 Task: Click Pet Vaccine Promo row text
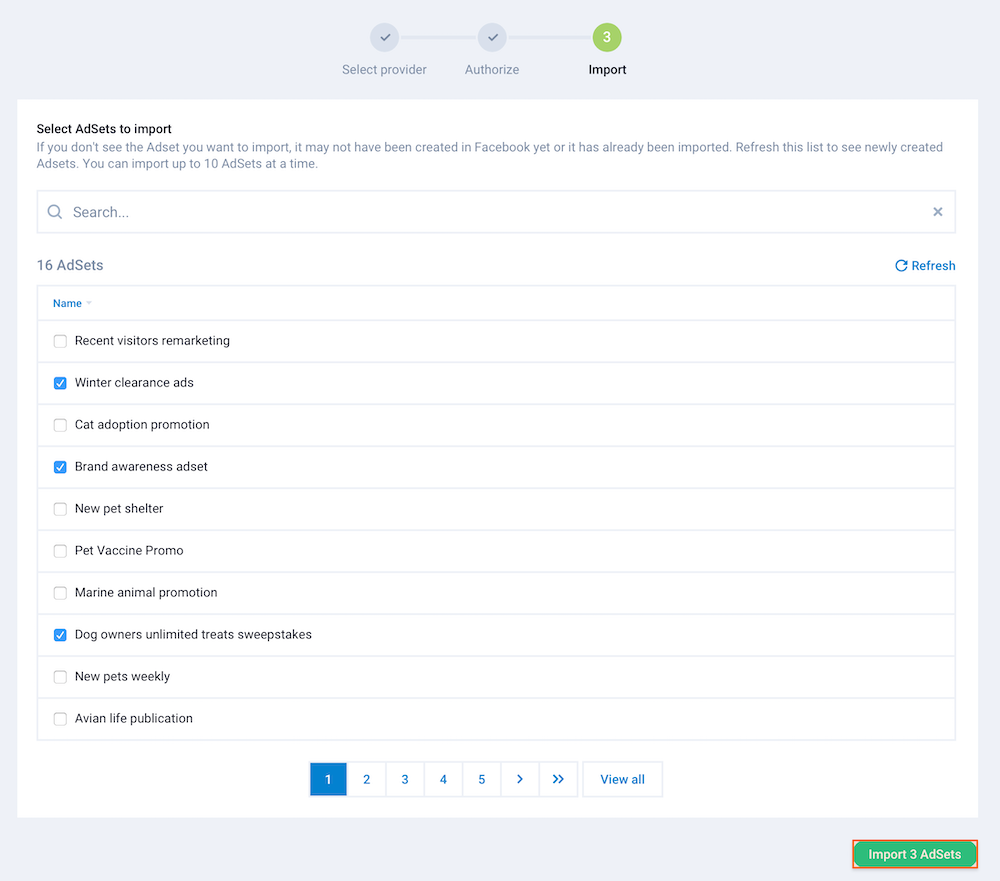(x=129, y=551)
